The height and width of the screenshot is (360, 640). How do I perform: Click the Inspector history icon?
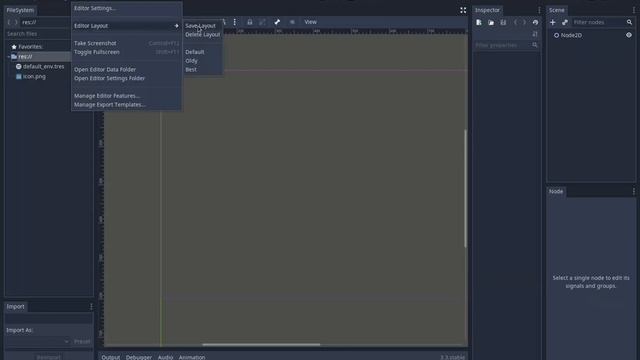pyautogui.click(x=536, y=22)
